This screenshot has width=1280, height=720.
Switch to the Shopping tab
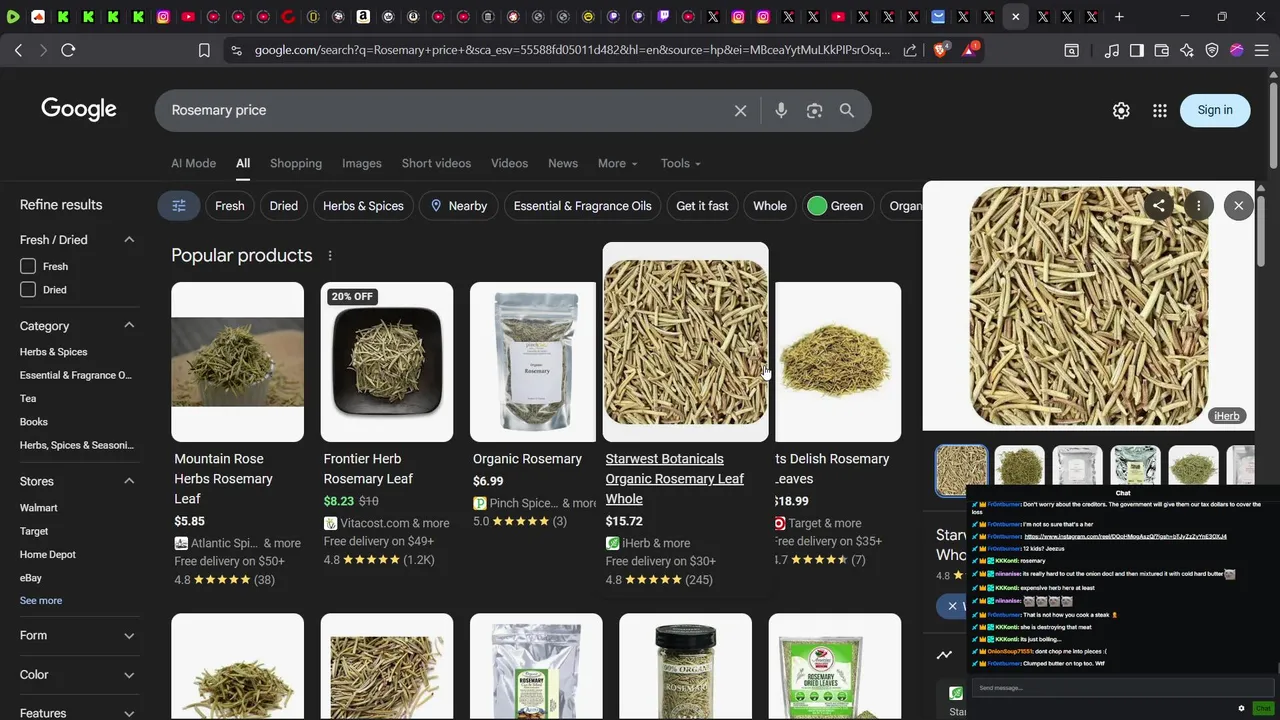point(296,163)
